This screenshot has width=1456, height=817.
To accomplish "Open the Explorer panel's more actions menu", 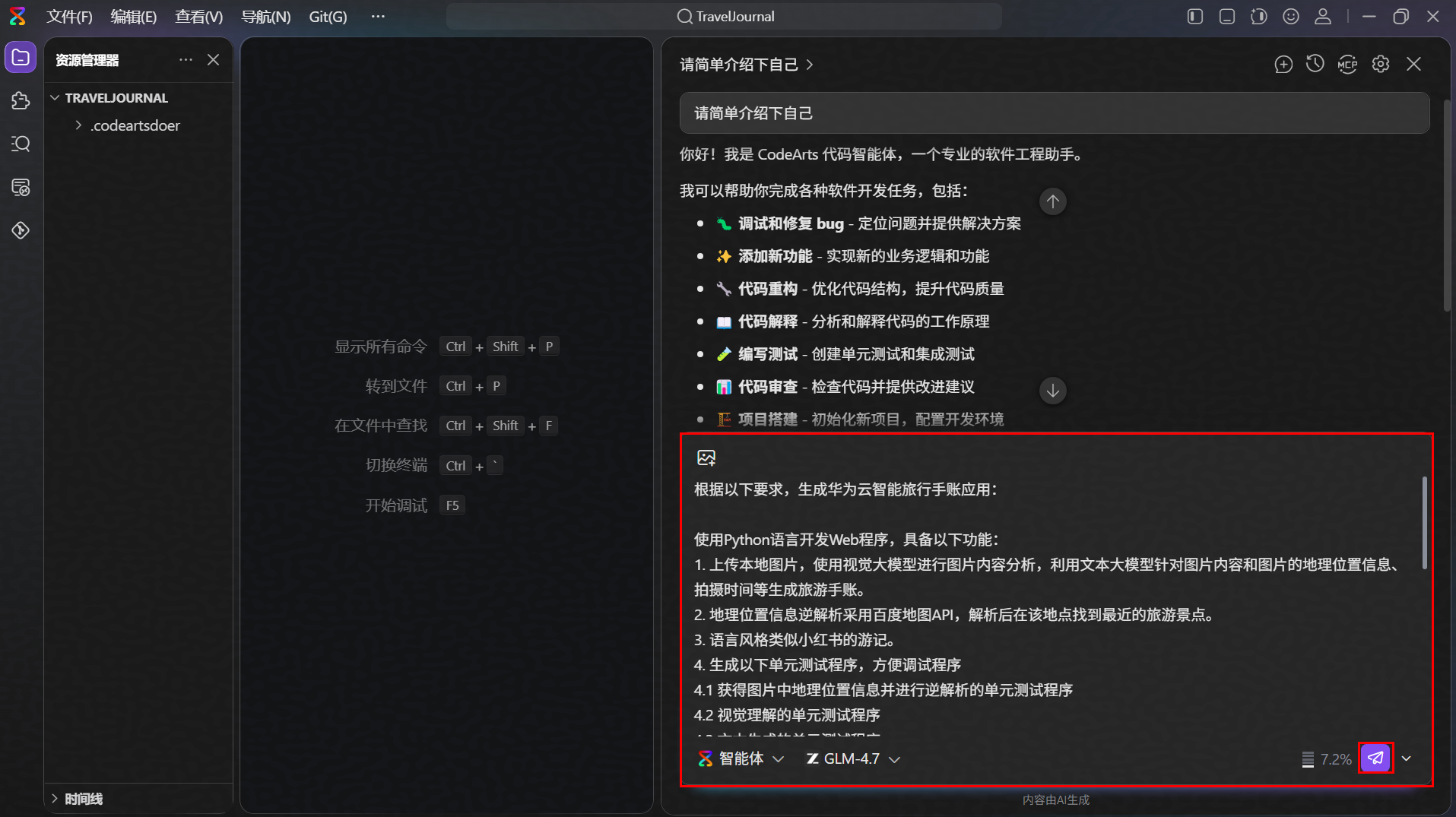I will point(186,60).
